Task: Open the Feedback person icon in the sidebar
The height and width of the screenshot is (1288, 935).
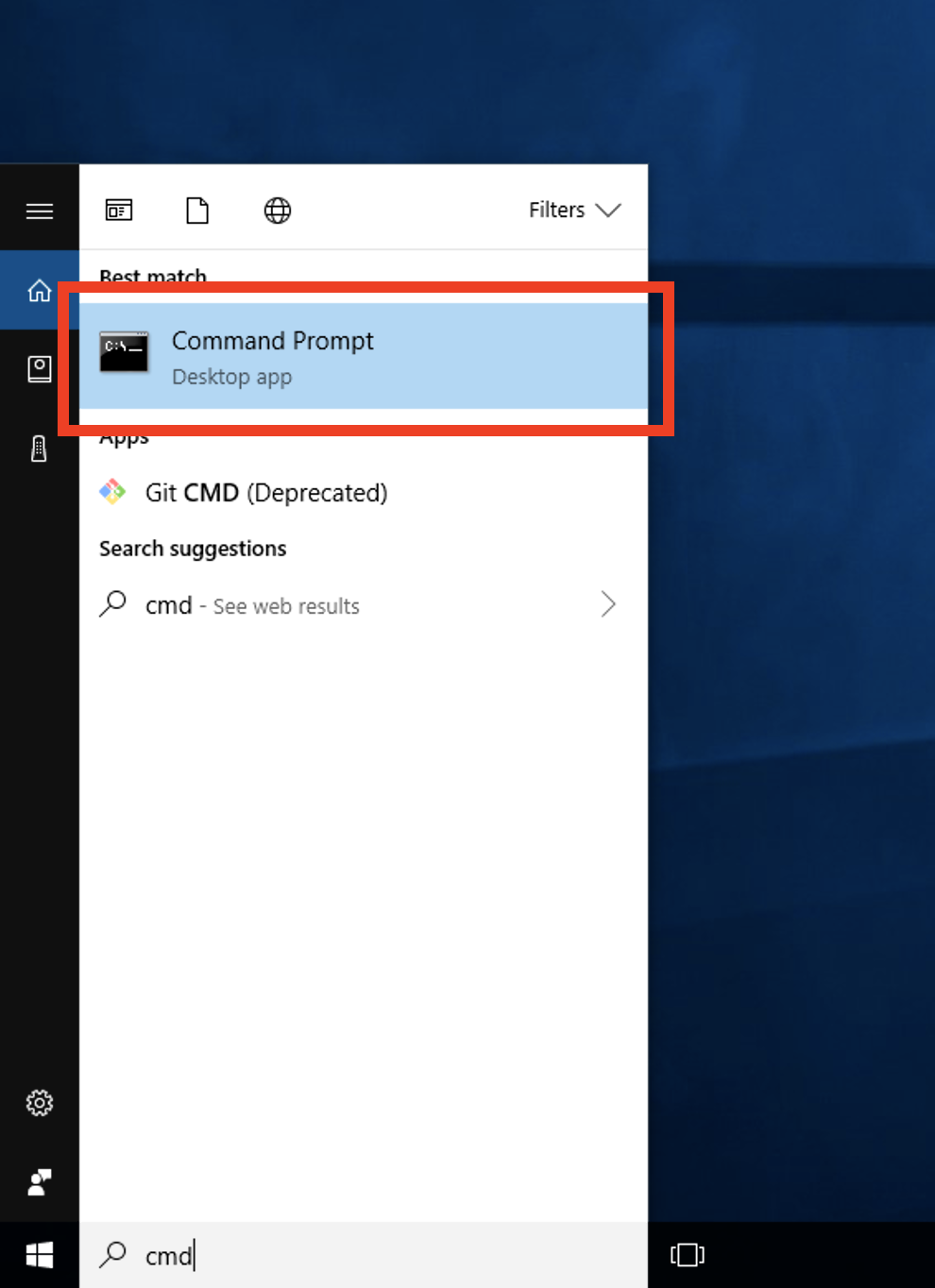Action: click(x=40, y=1181)
